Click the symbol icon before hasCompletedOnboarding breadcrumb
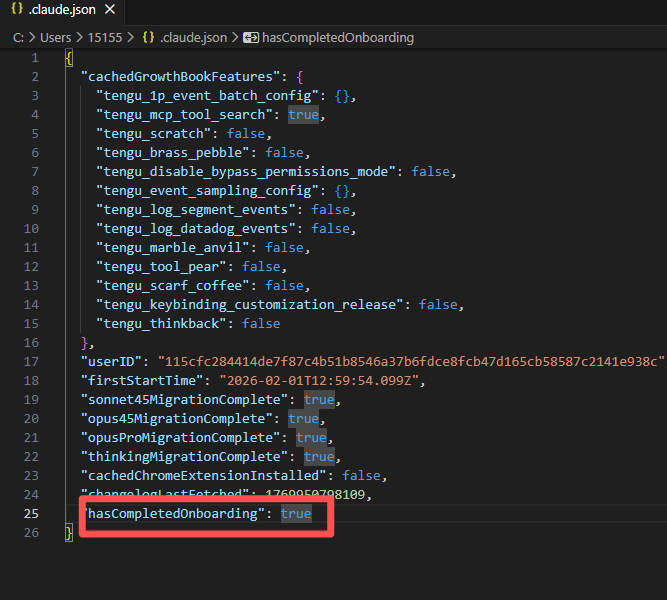 (x=250, y=38)
